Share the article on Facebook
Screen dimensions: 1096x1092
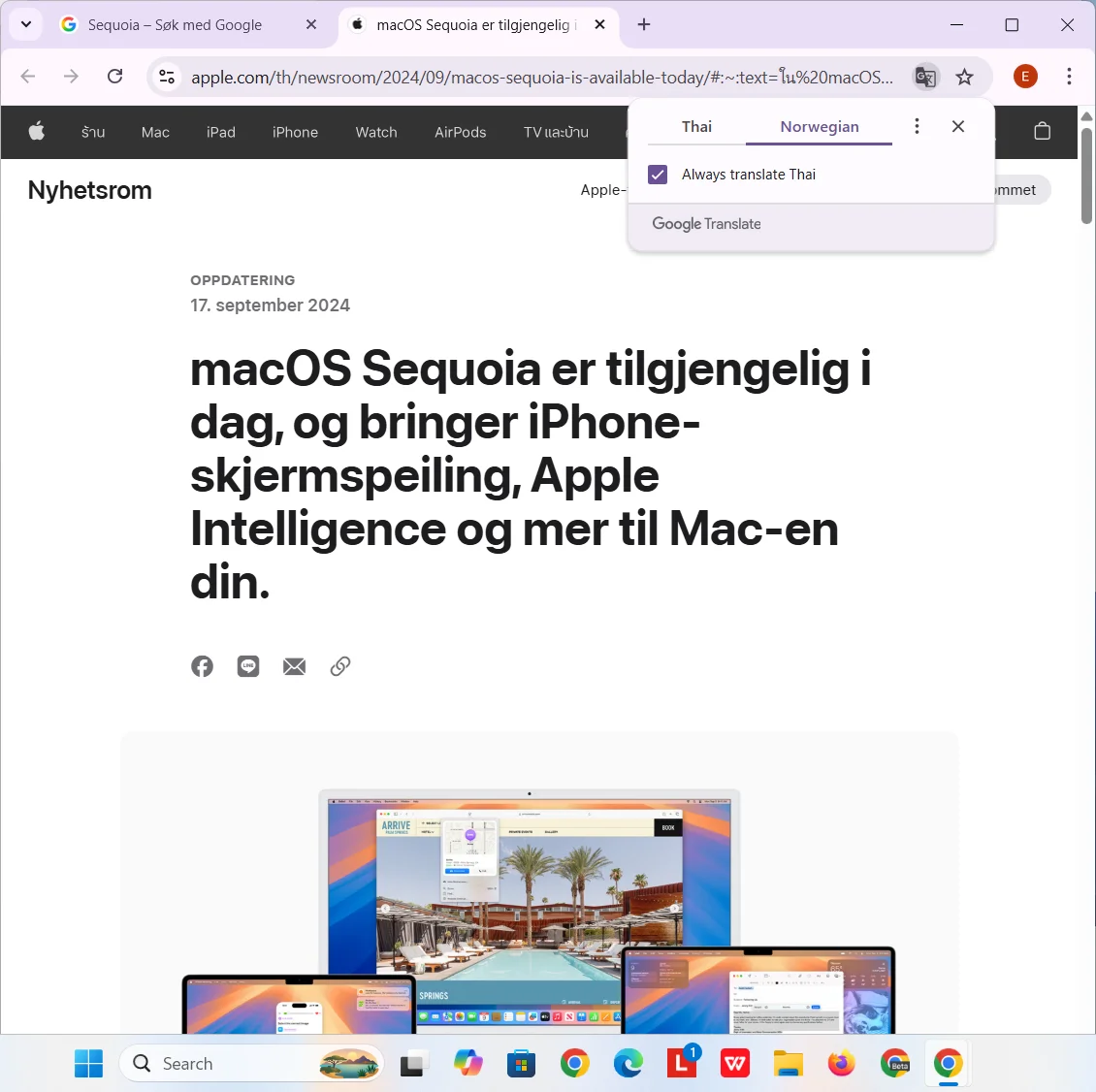click(x=202, y=666)
